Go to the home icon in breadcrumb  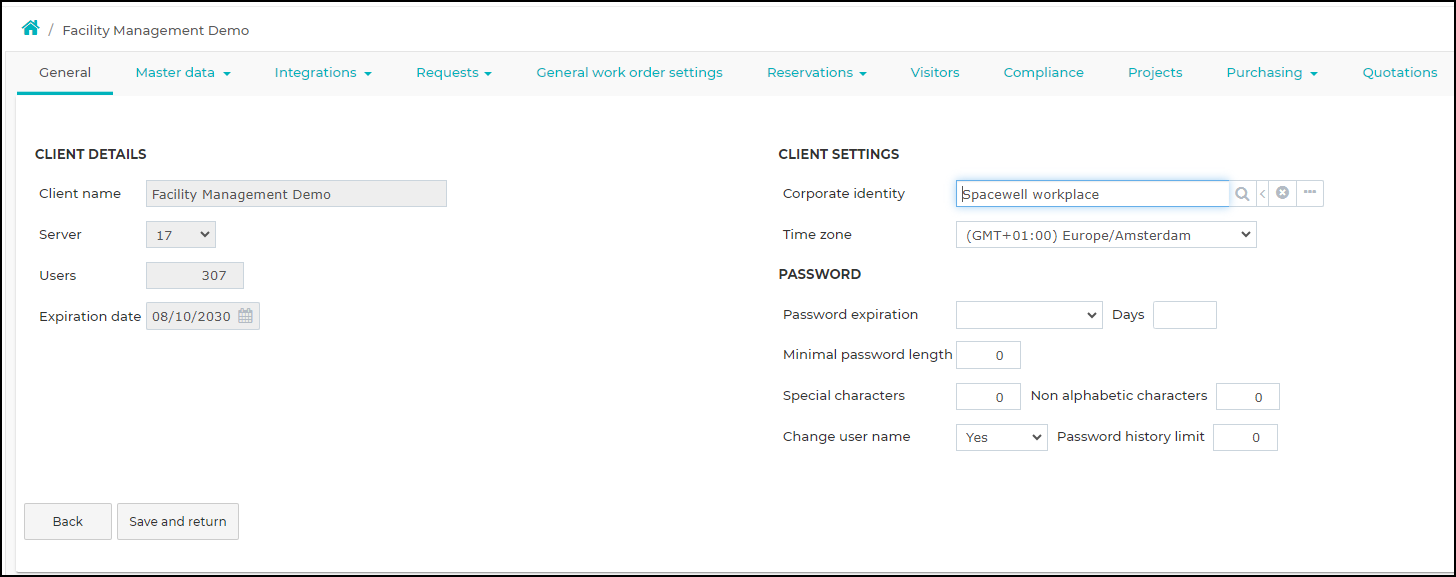click(31, 29)
